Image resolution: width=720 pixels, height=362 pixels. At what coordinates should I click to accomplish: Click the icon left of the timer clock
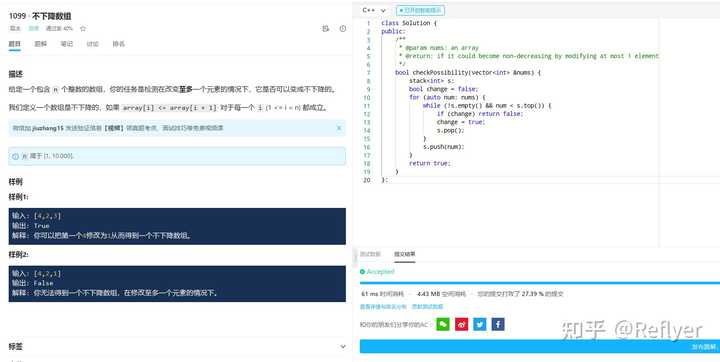(326, 28)
